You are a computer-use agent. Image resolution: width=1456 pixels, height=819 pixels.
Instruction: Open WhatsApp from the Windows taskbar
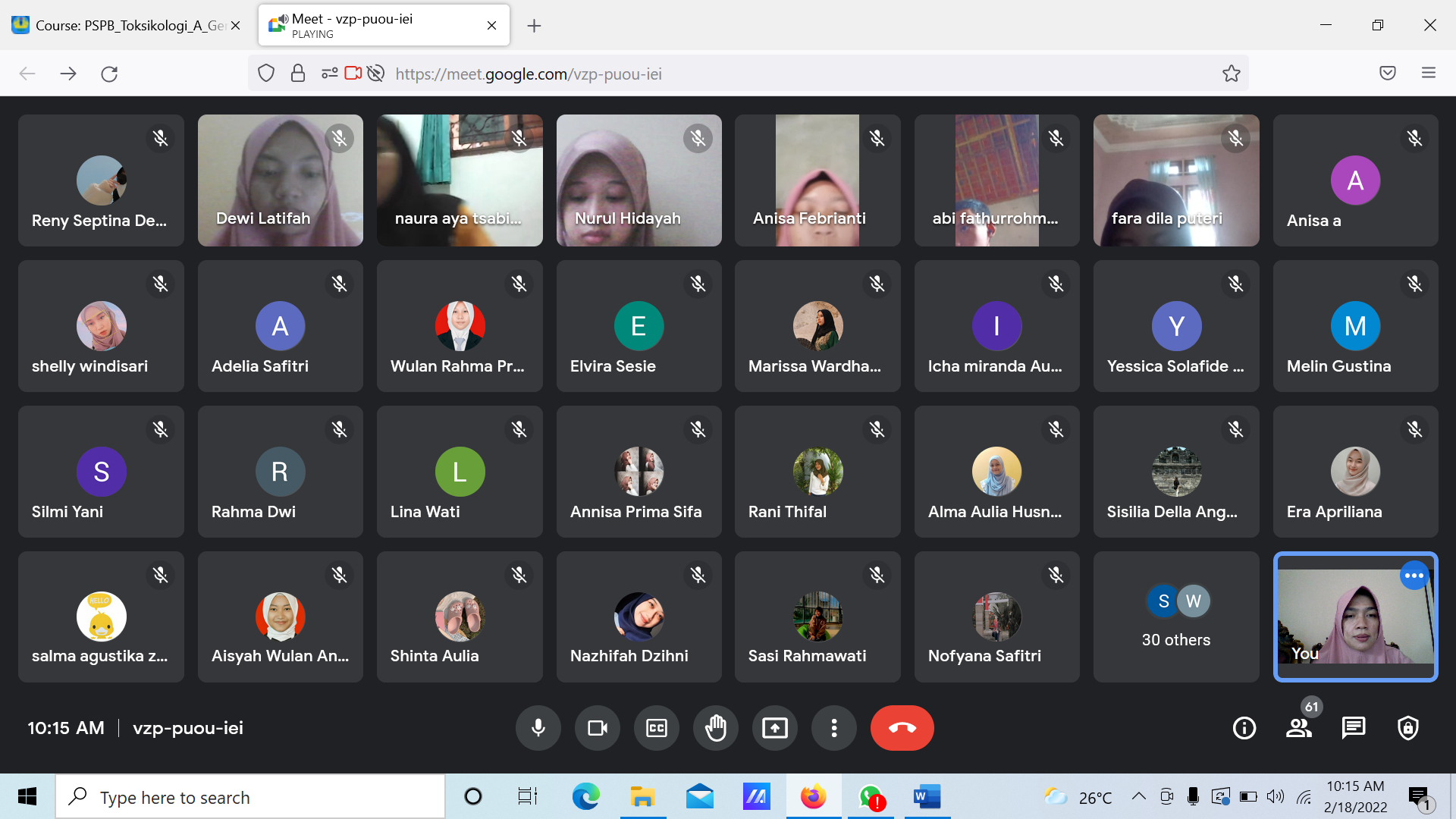tap(871, 797)
